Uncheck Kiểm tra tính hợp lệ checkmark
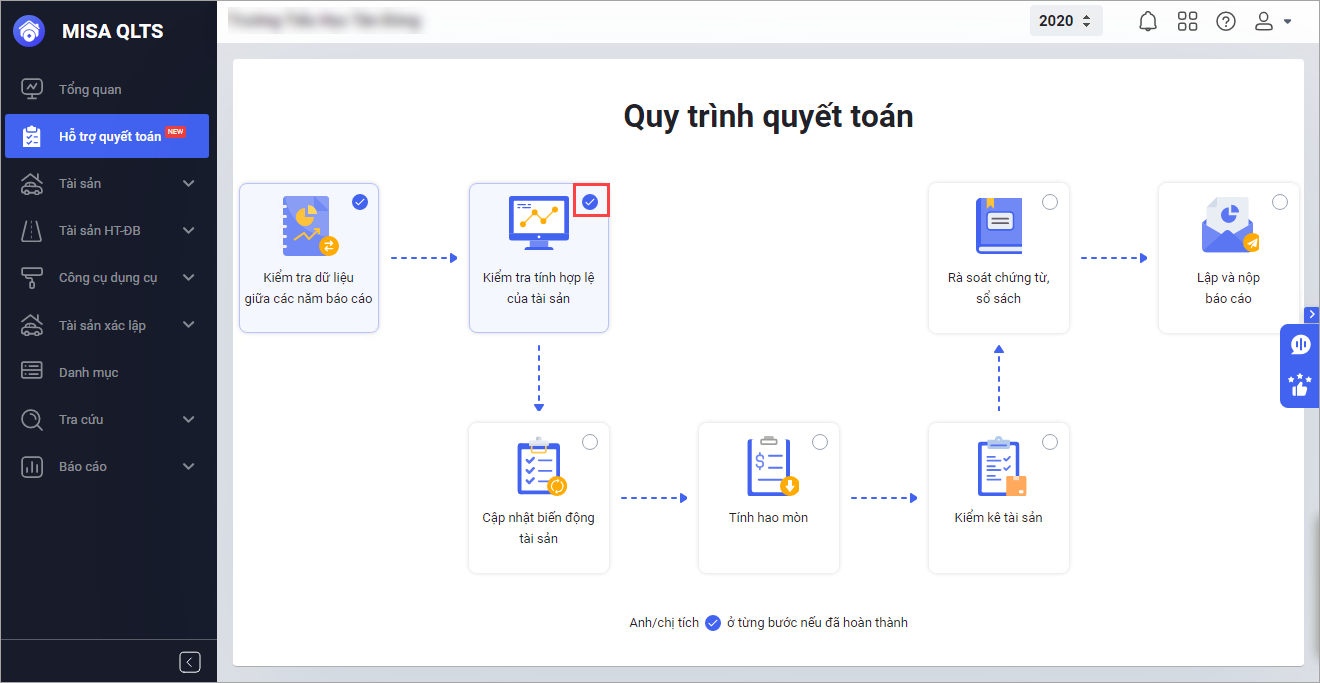1320x683 pixels. click(x=590, y=202)
